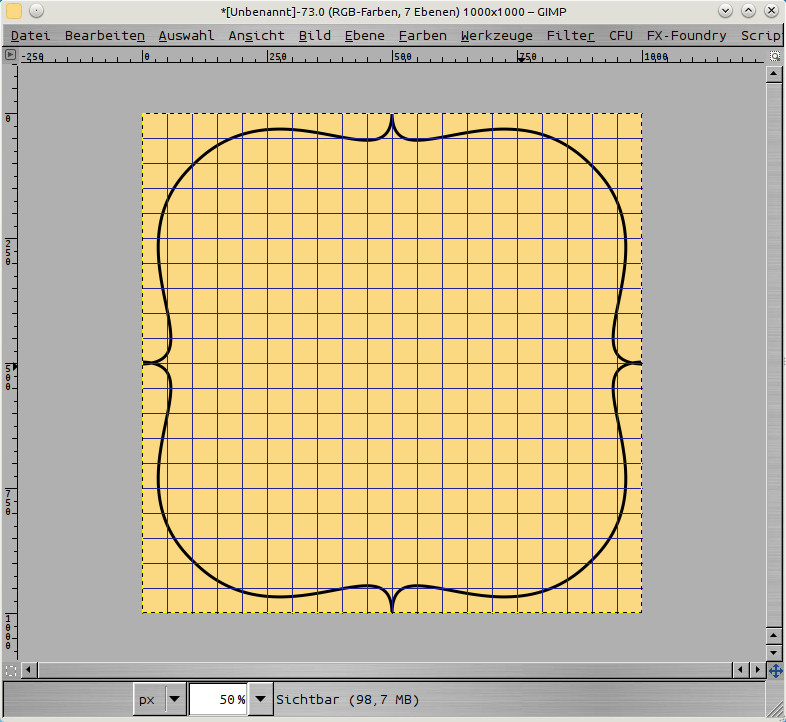Open the image menu button at ruler corner
This screenshot has width=786, height=722.
tap(11, 56)
